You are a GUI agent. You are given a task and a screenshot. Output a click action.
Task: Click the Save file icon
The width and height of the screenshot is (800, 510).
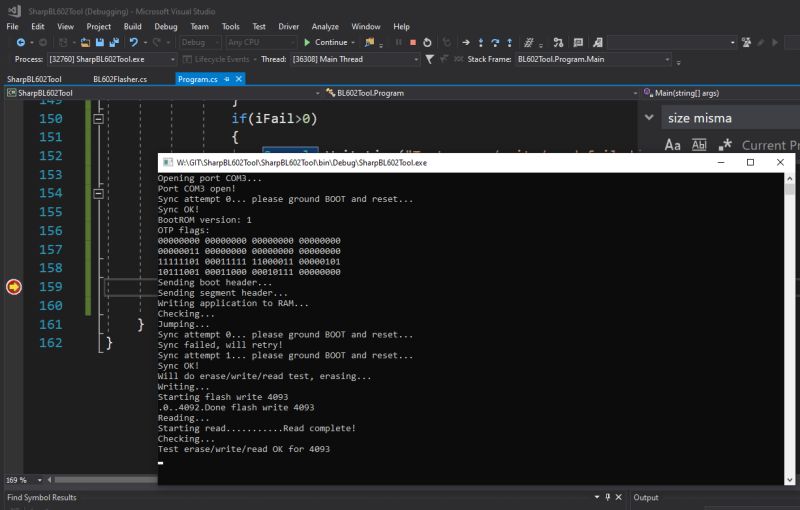pyautogui.click(x=100, y=42)
